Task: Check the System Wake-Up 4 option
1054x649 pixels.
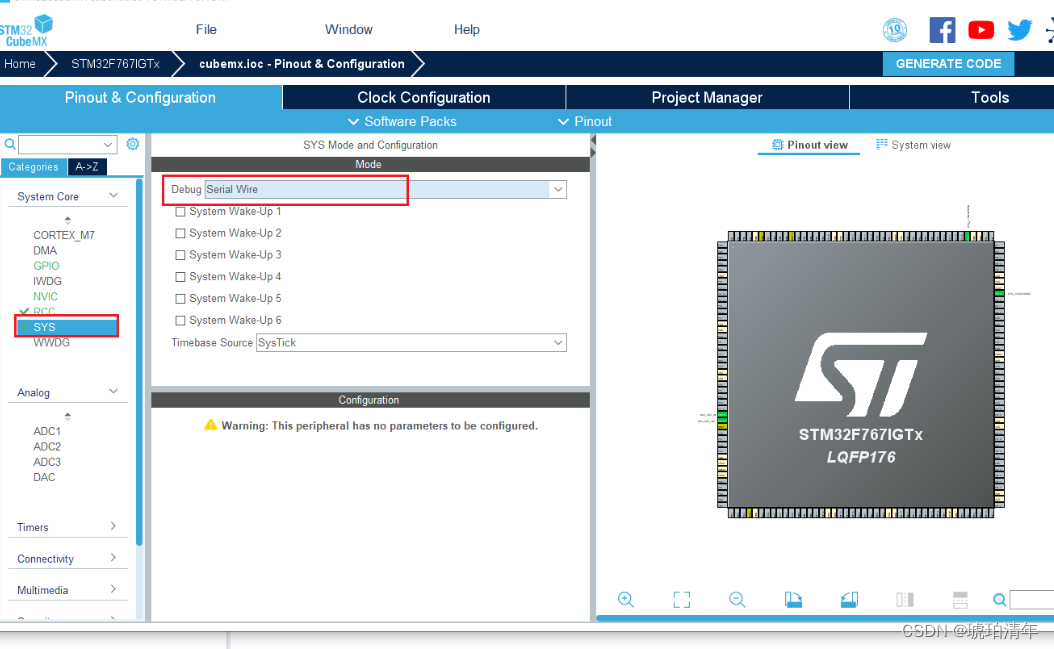Action: pos(180,276)
